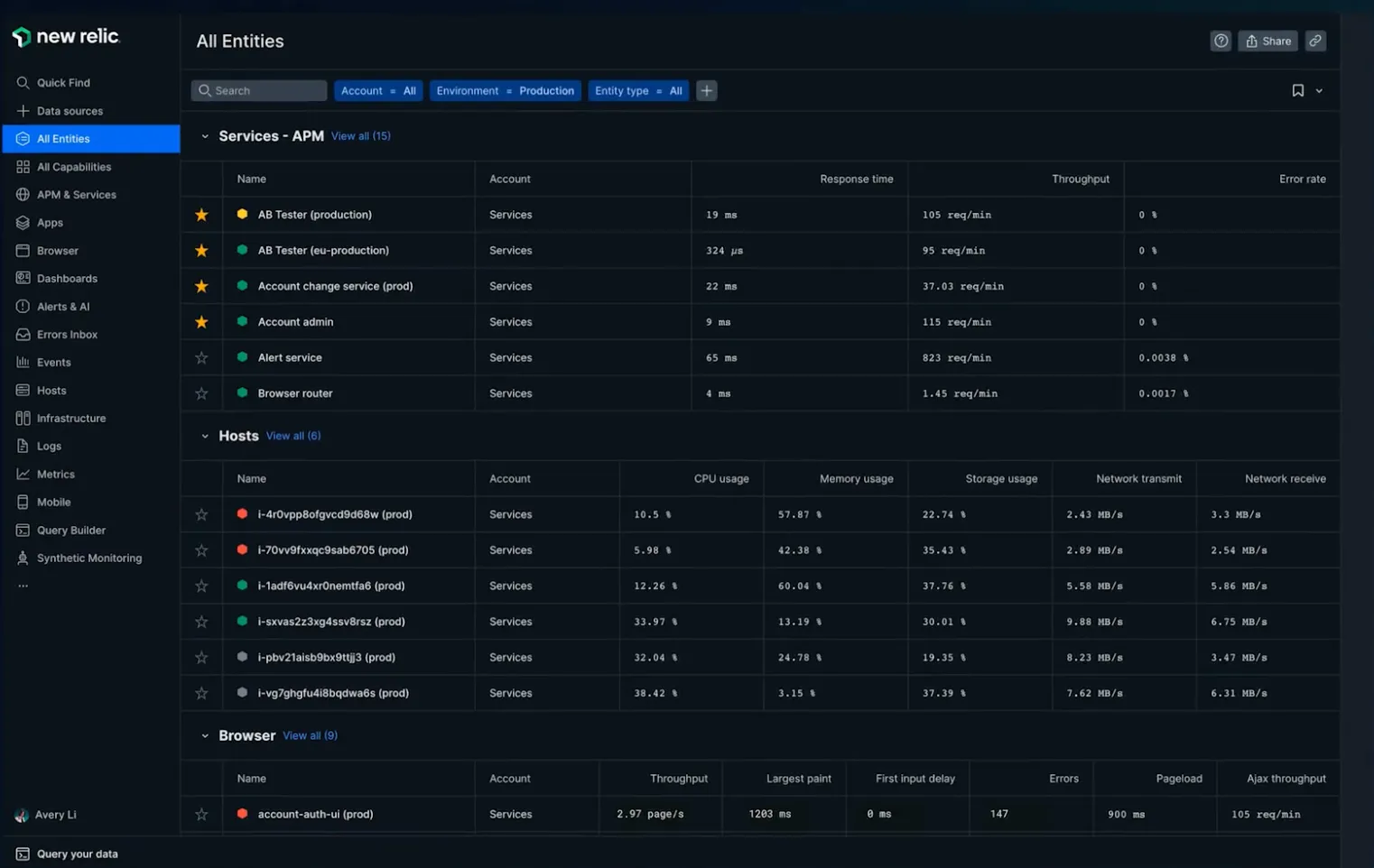Sort by Response time column header
The width and height of the screenshot is (1374, 868).
(x=857, y=179)
